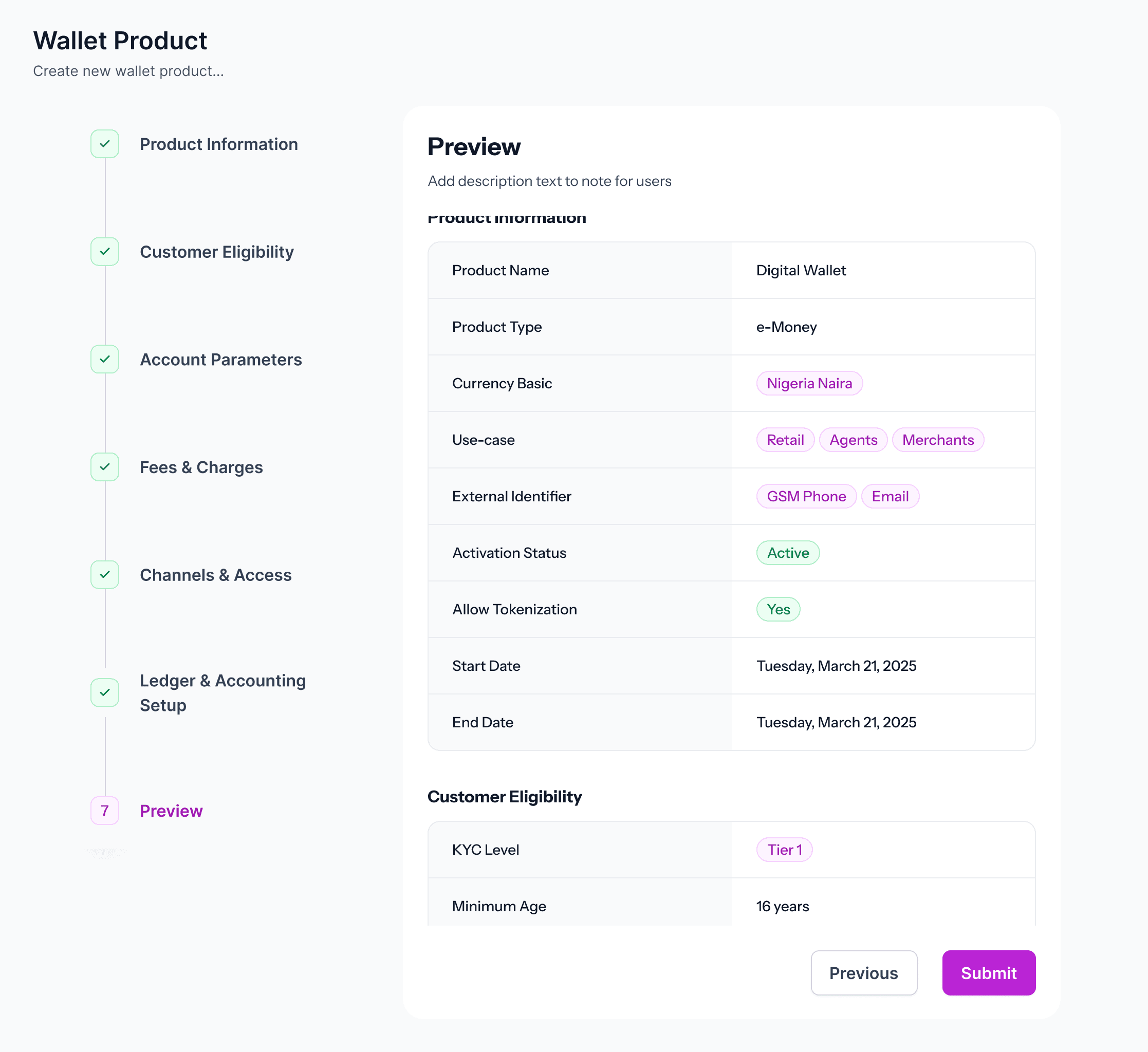Screen dimensions: 1148x1052
Task: Click the Product Name label cell
Action: [580, 270]
